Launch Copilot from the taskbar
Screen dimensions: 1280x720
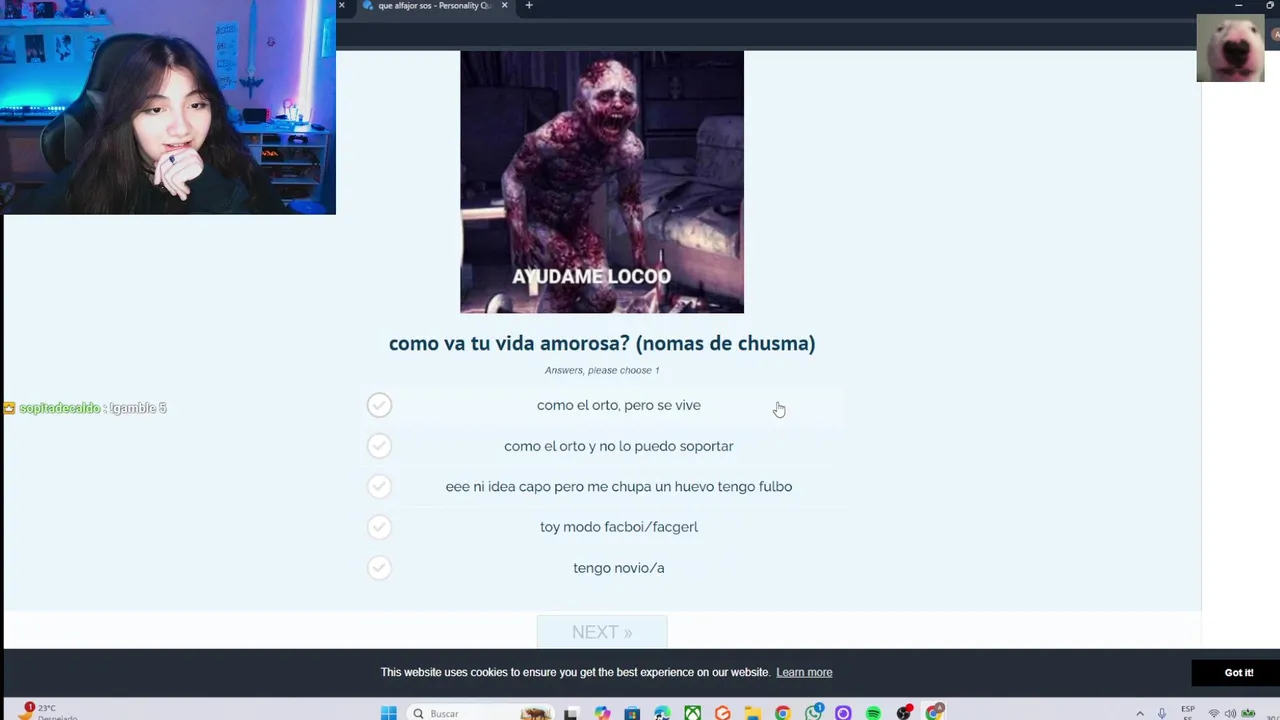click(x=602, y=713)
